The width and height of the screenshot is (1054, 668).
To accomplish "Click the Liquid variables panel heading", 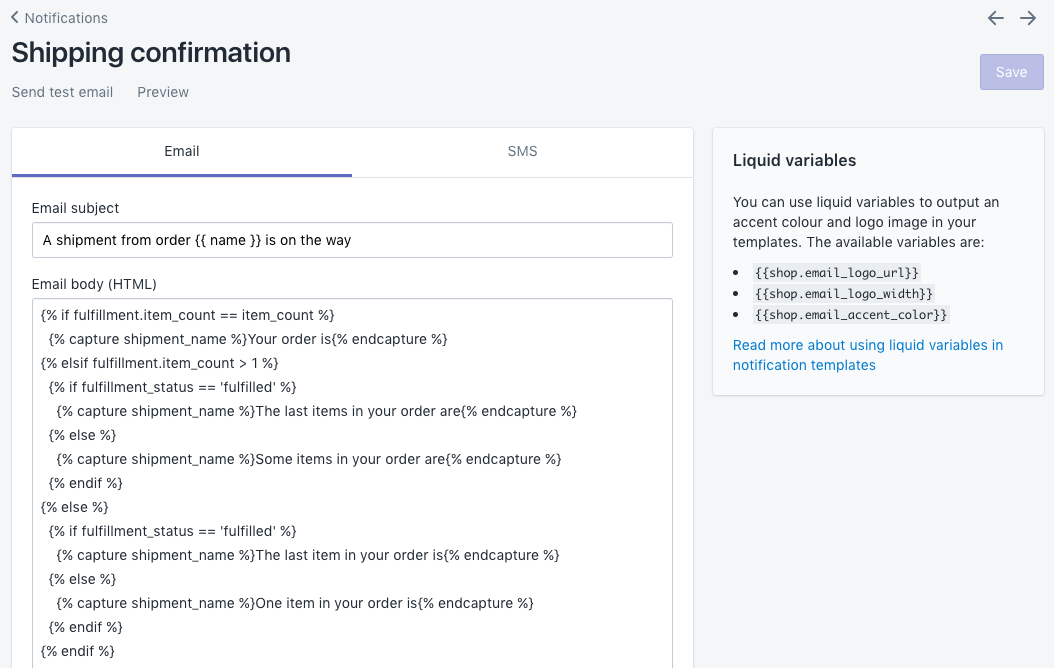I will 794,160.
